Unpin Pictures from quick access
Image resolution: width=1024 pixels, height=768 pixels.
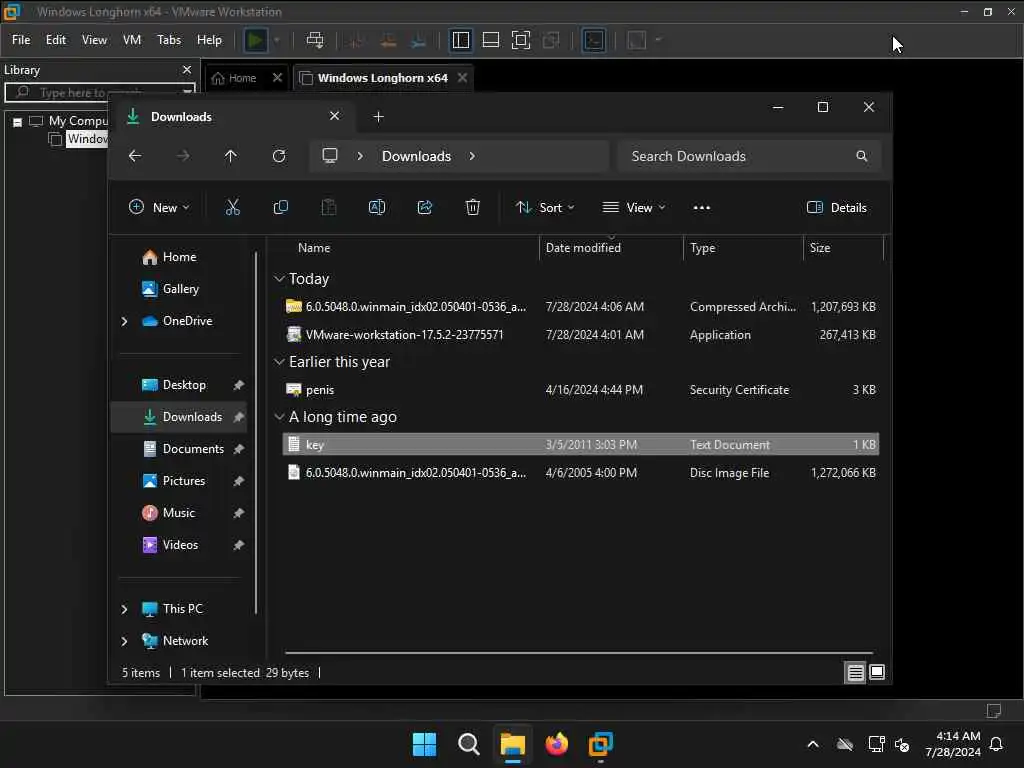click(239, 481)
